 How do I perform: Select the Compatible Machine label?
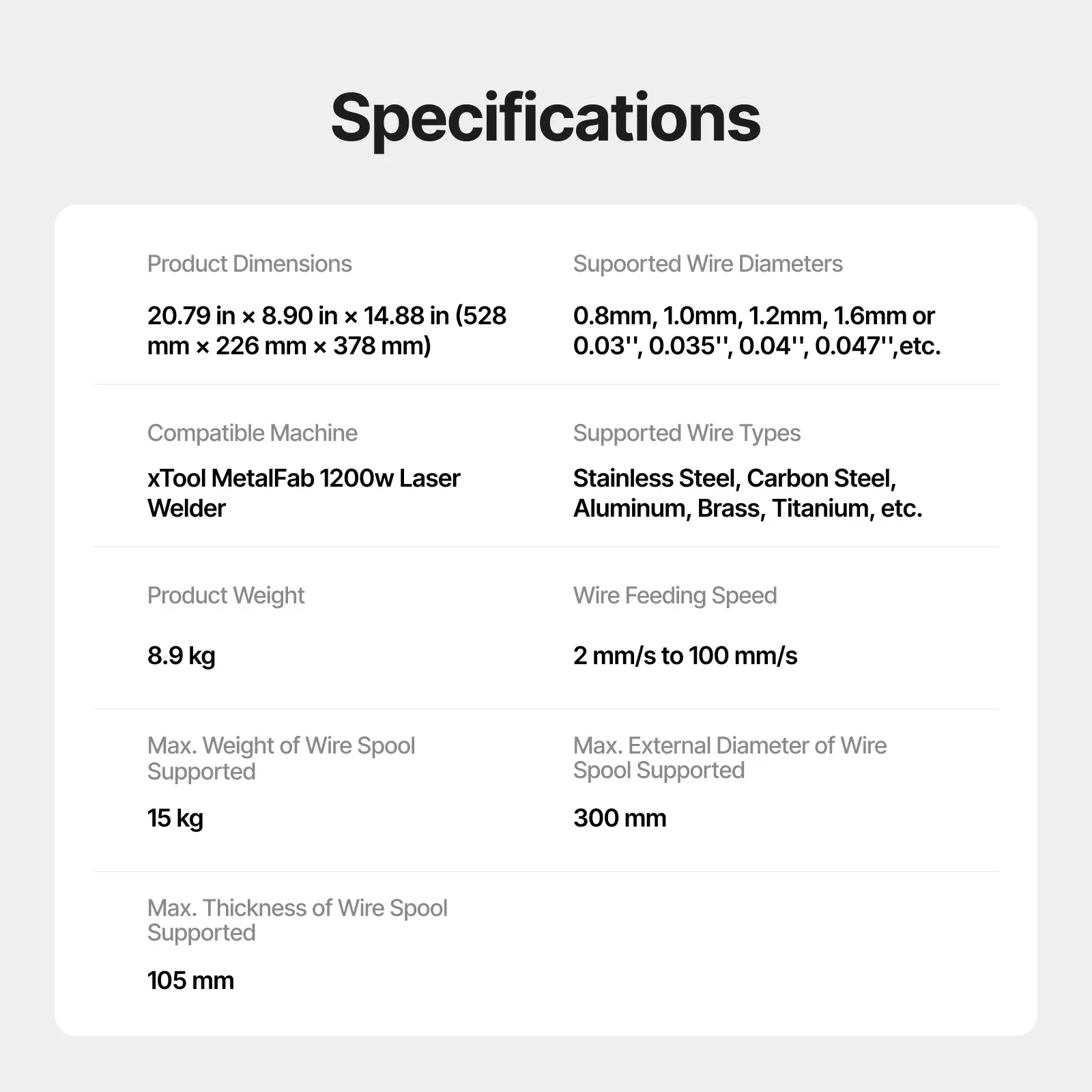click(x=252, y=433)
